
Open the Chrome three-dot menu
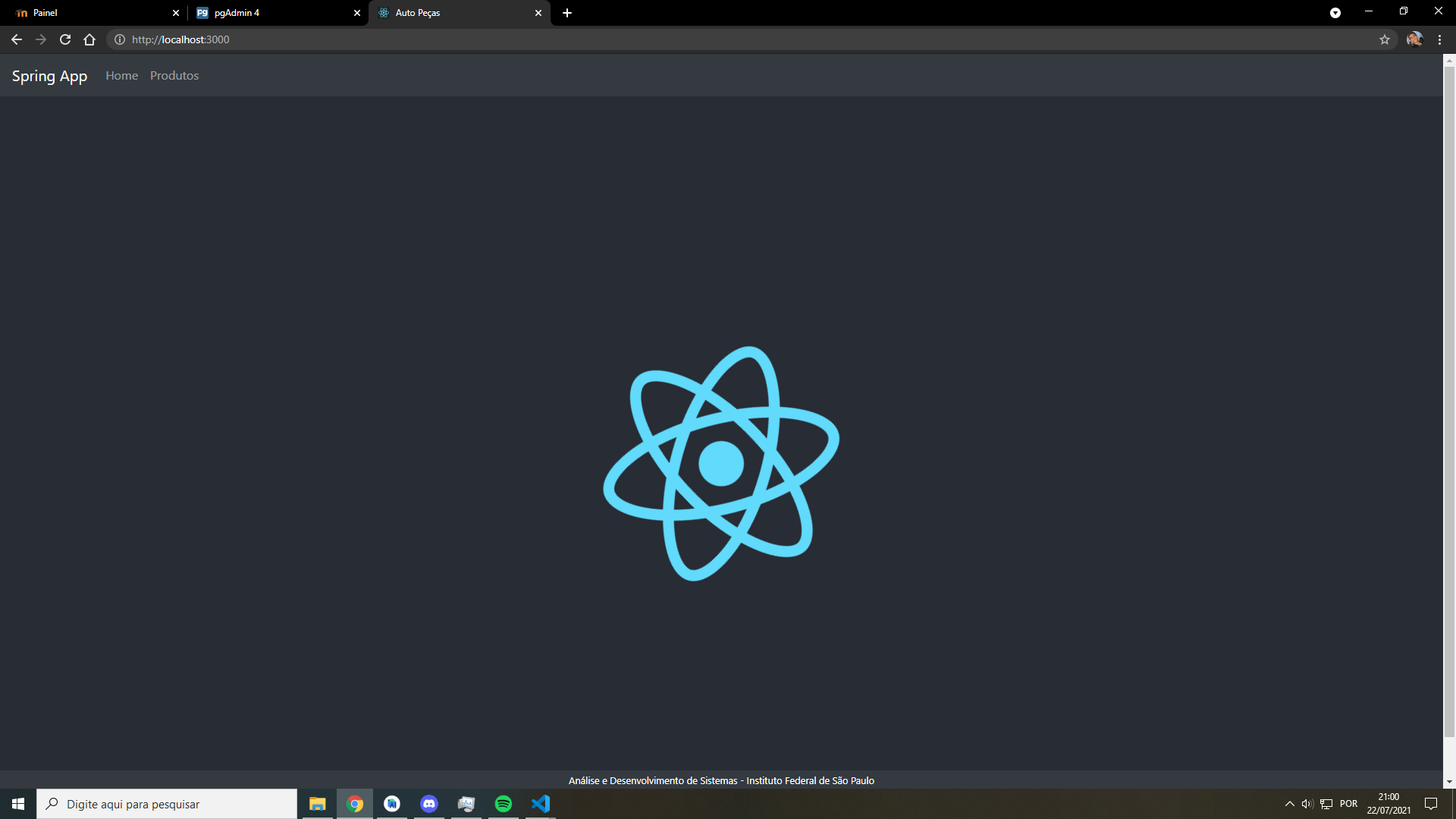click(x=1439, y=39)
